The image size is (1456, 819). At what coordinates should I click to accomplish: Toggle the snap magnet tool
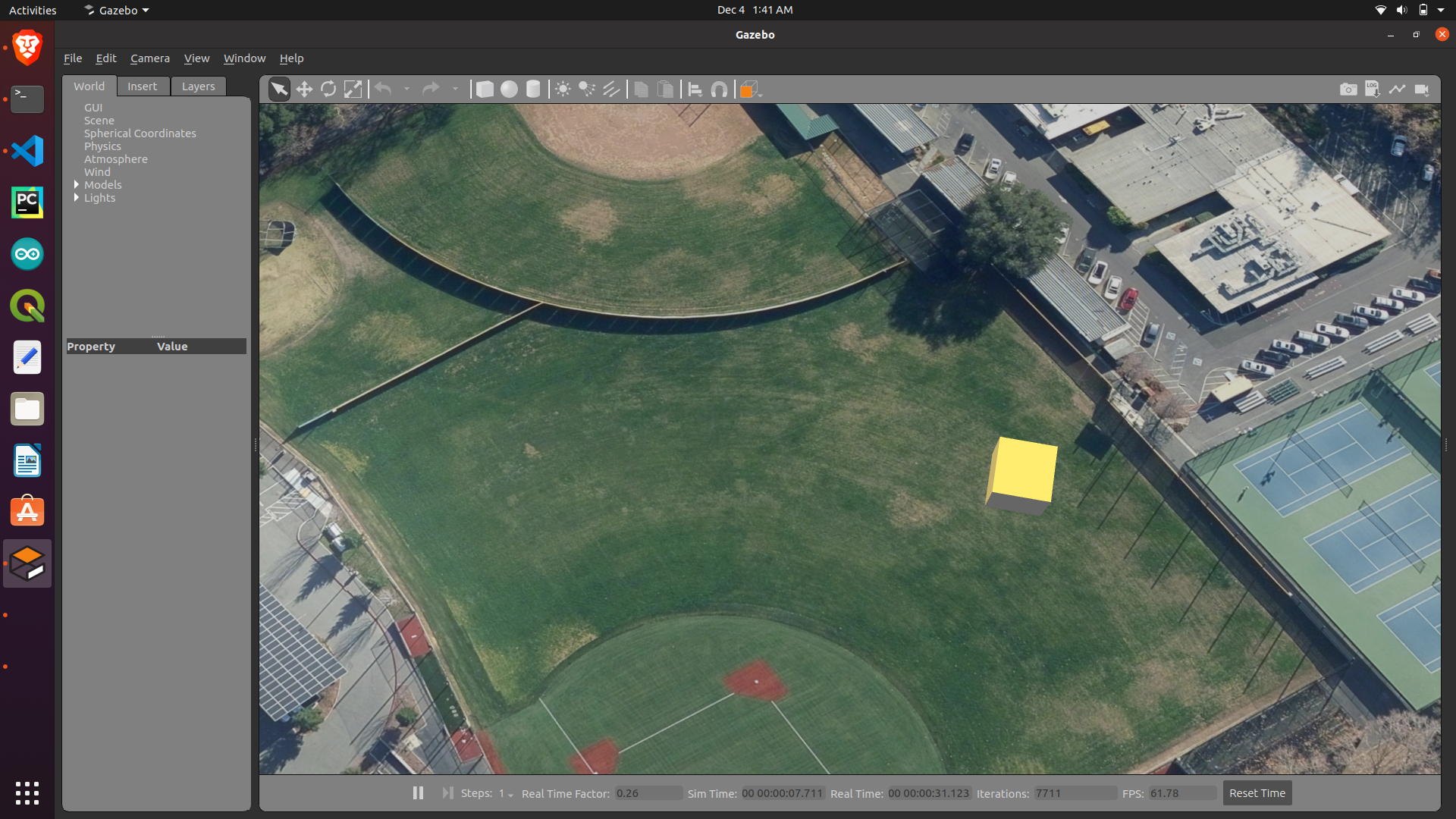719,89
